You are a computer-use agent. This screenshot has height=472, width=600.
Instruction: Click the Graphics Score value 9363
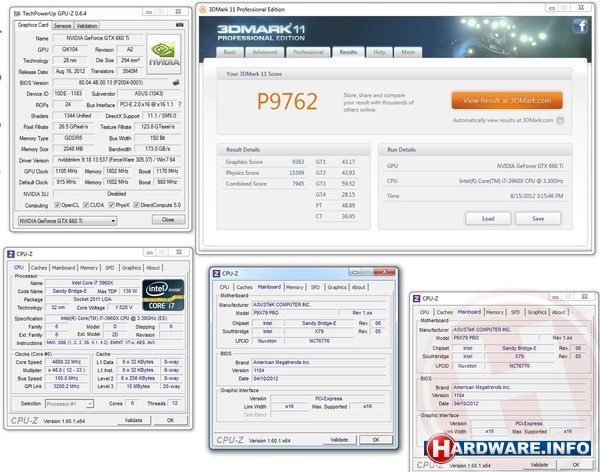pyautogui.click(x=298, y=162)
